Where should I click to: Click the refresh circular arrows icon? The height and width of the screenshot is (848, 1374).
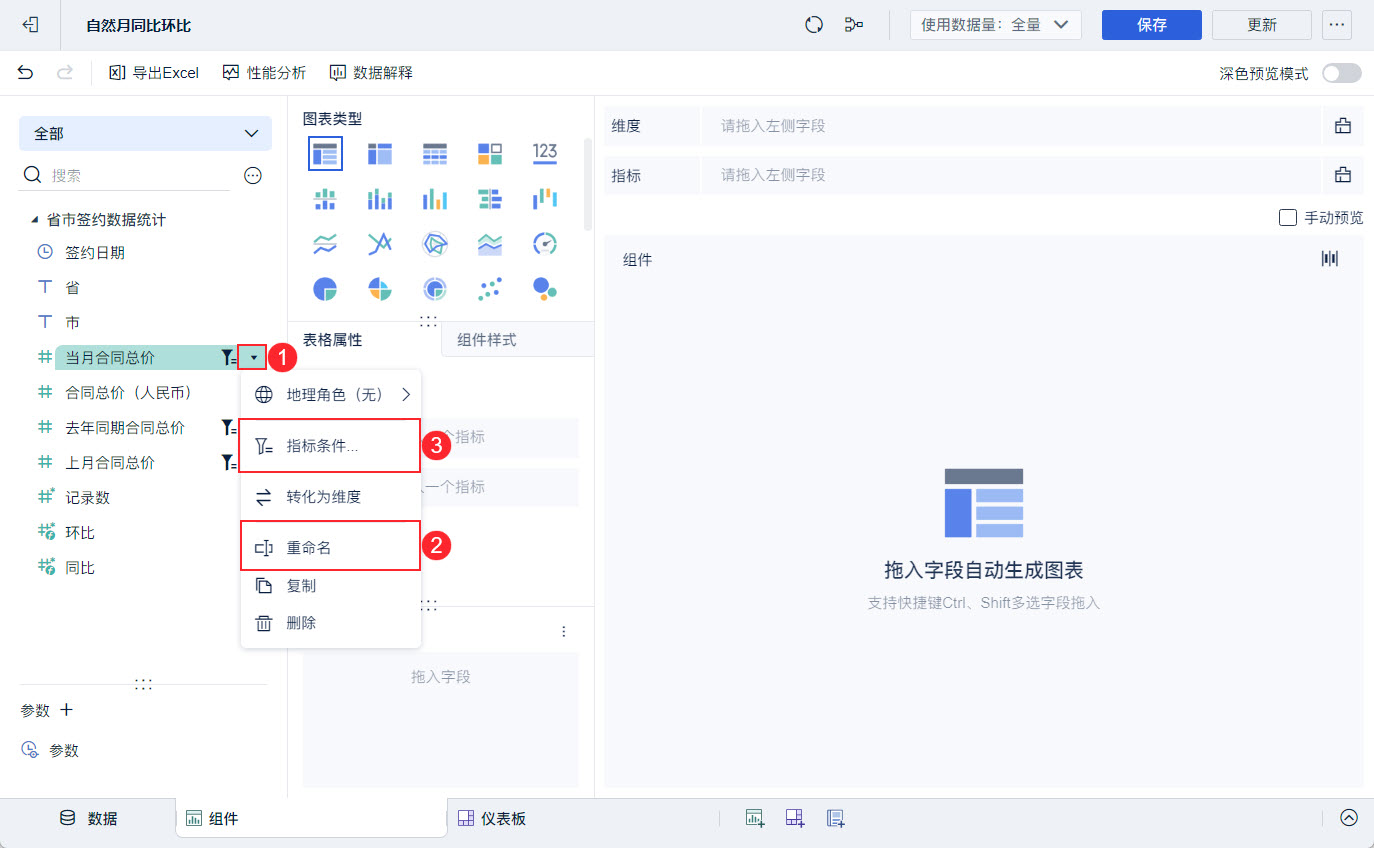(814, 25)
